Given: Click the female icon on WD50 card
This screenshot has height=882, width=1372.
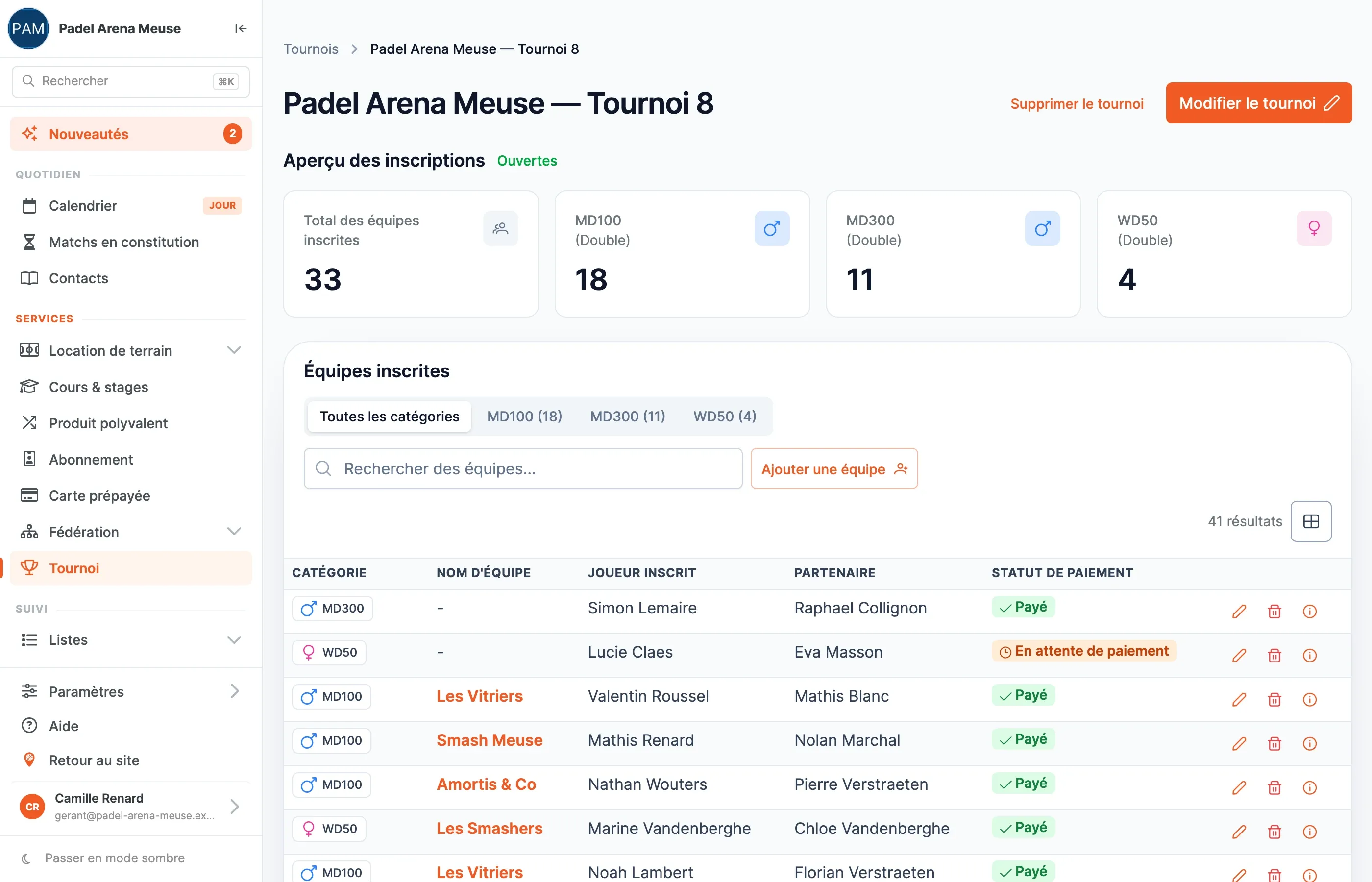Looking at the screenshot, I should [1314, 228].
